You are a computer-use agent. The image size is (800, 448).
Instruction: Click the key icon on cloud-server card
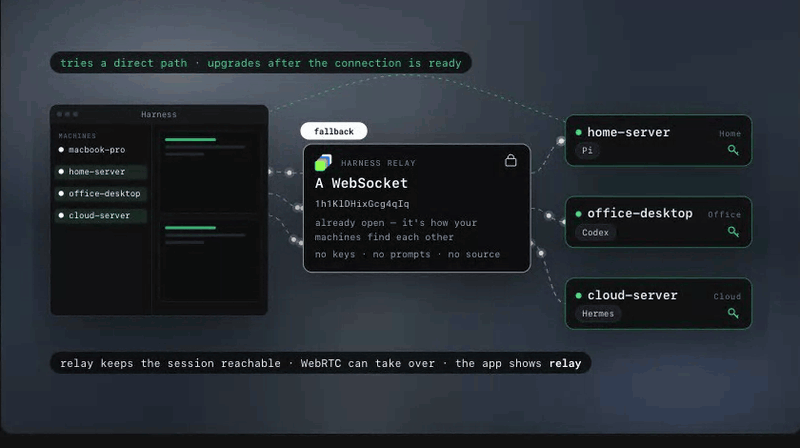point(733,313)
